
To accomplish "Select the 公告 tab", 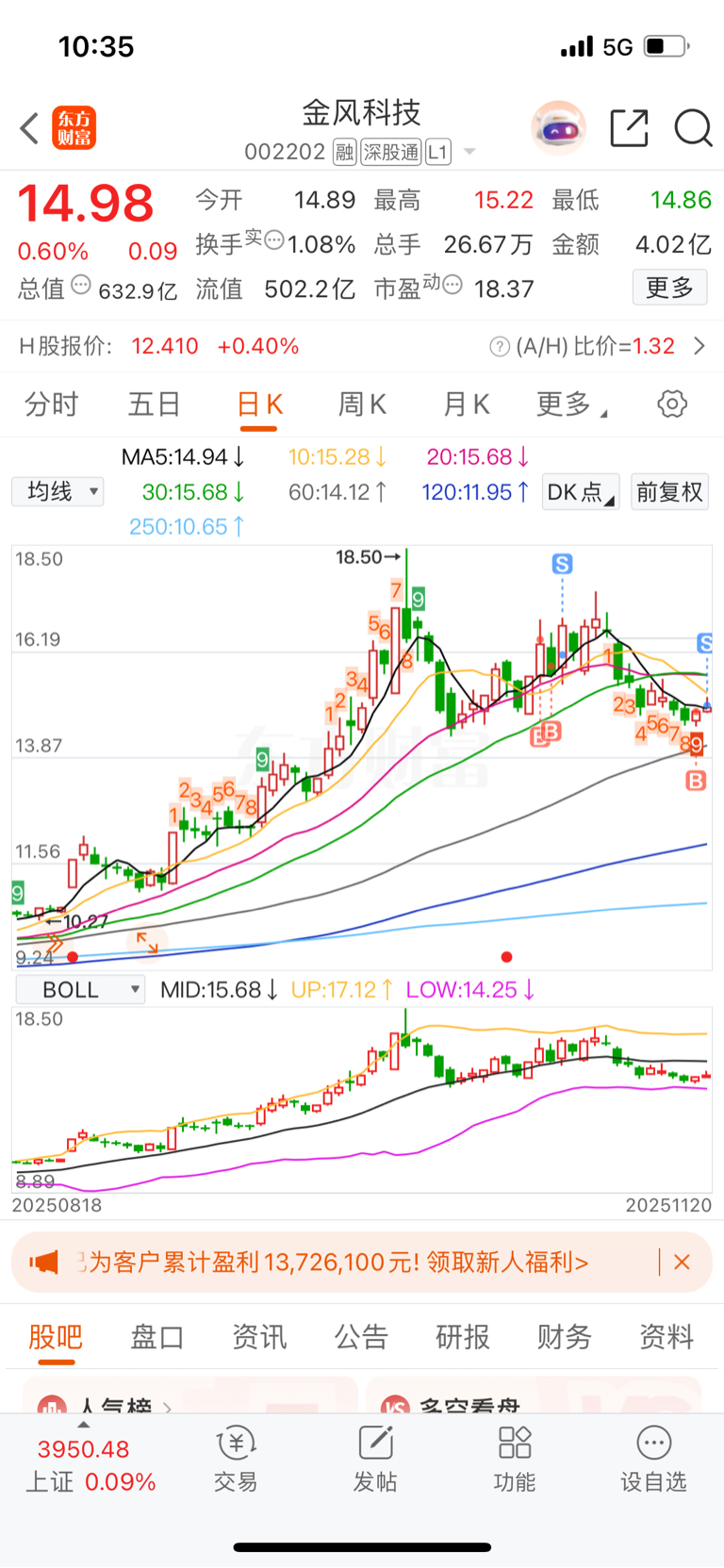I will 361,1336.
